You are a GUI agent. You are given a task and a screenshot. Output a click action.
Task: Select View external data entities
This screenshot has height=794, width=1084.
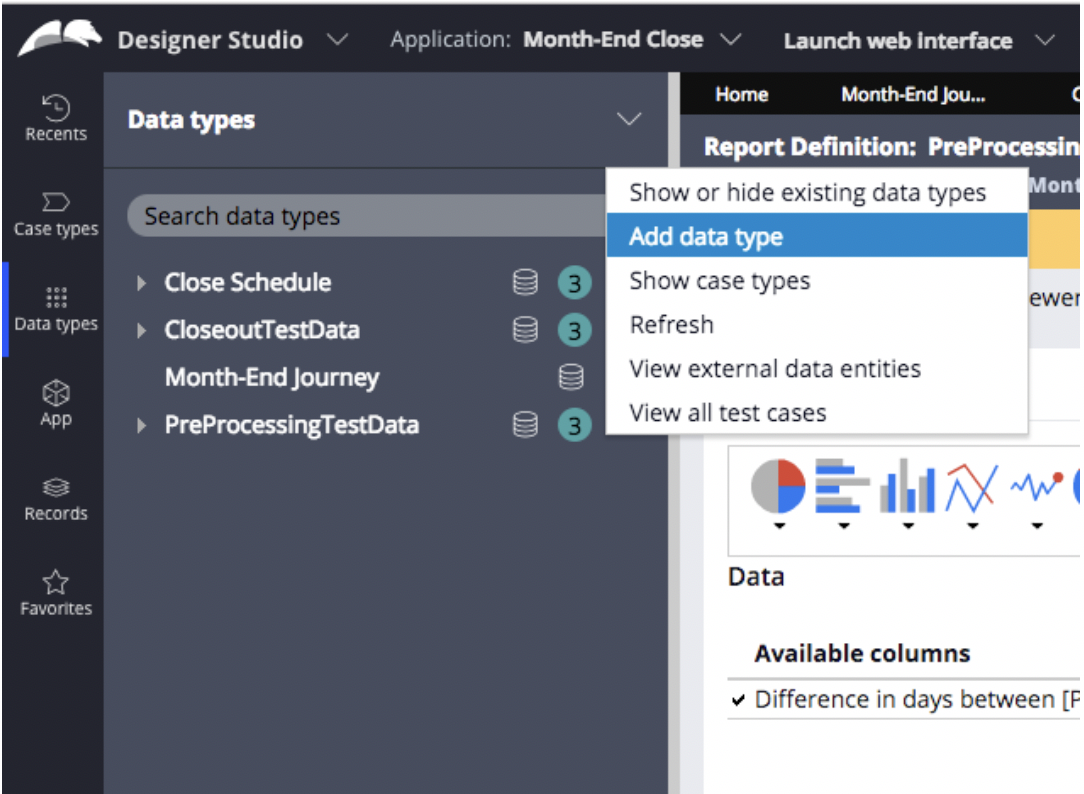pos(816,368)
